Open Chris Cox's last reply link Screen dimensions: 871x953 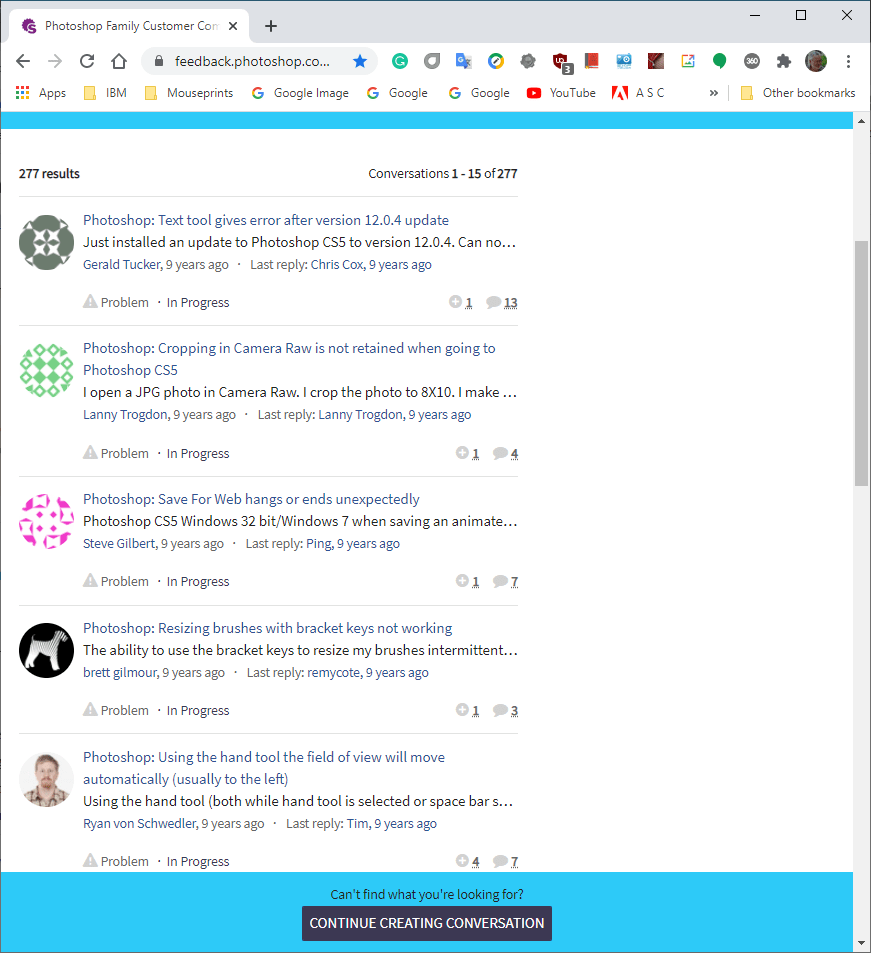click(337, 264)
